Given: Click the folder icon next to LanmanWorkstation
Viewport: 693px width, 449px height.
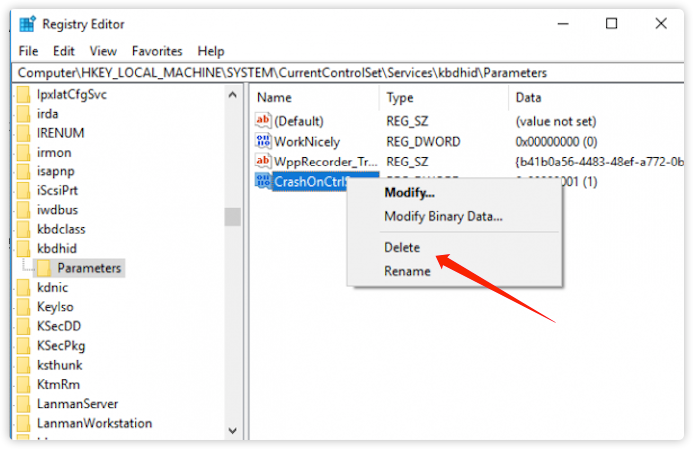Looking at the screenshot, I should pos(23,423).
